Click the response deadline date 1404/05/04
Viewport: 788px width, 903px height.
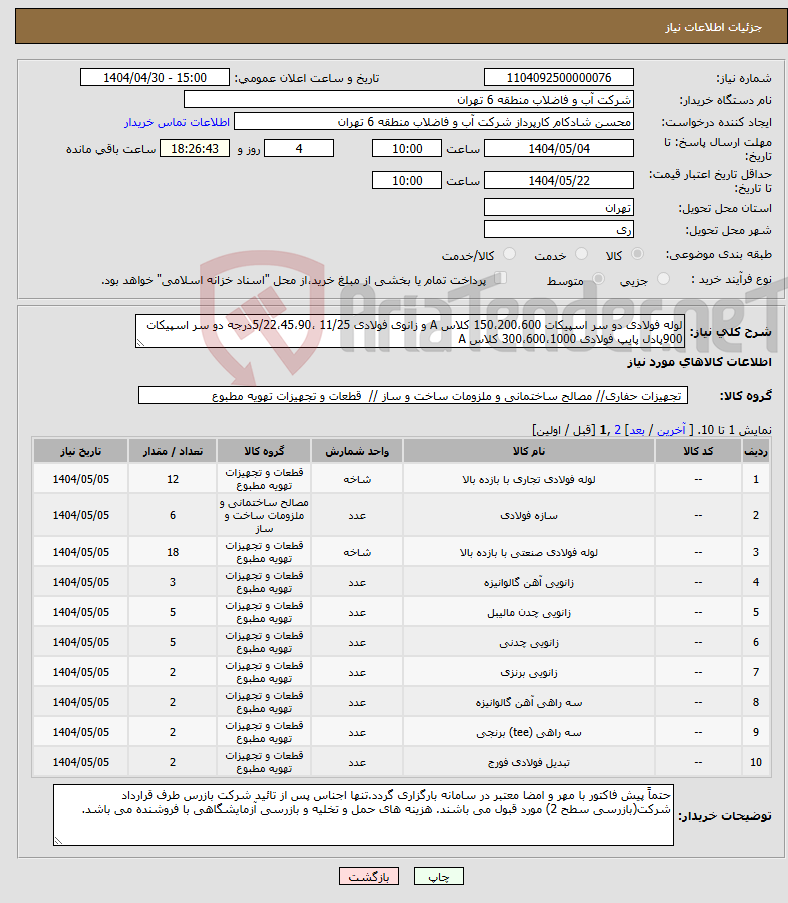tap(559, 149)
